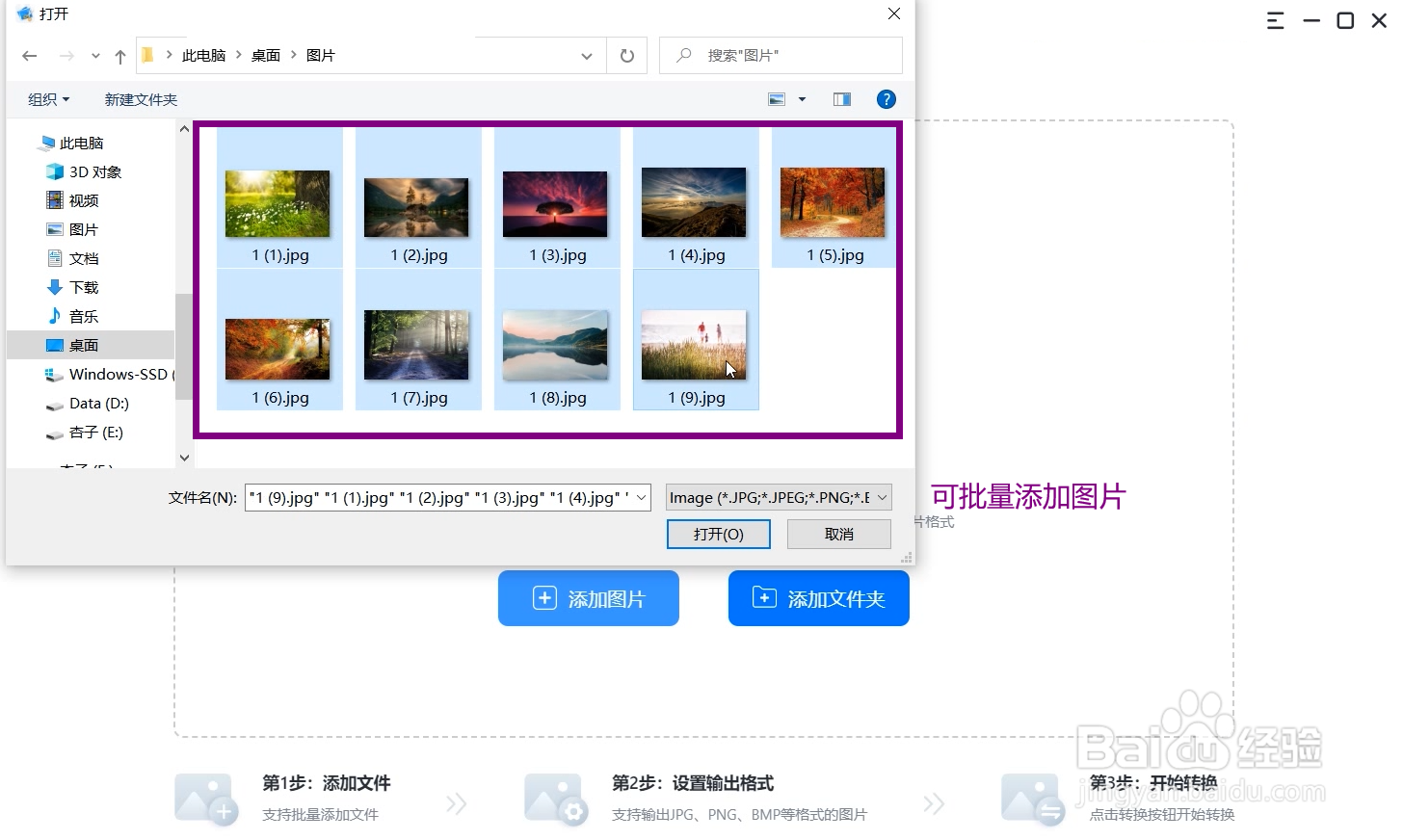This screenshot has height=840, width=1403.
Task: Expand the address bar history dropdown
Action: click(x=587, y=56)
